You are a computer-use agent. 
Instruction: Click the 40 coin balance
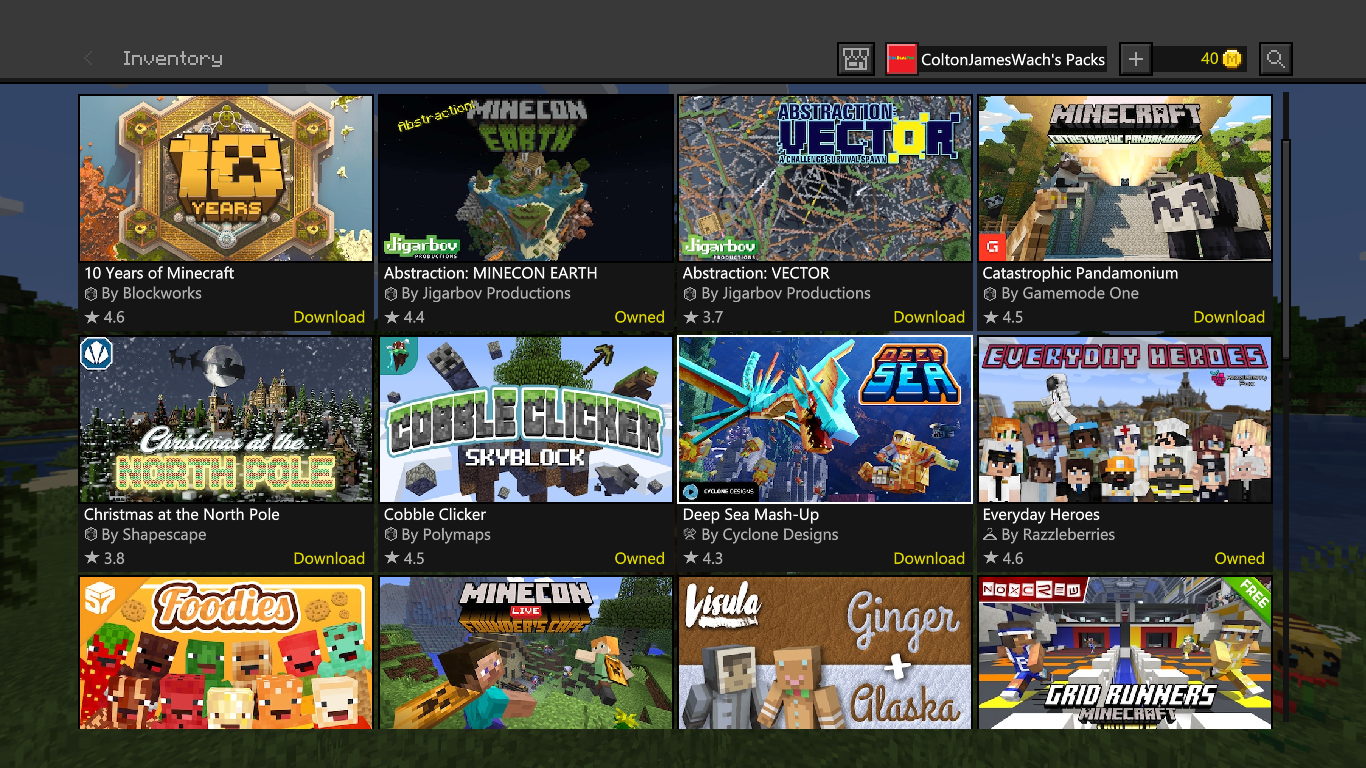point(1209,59)
